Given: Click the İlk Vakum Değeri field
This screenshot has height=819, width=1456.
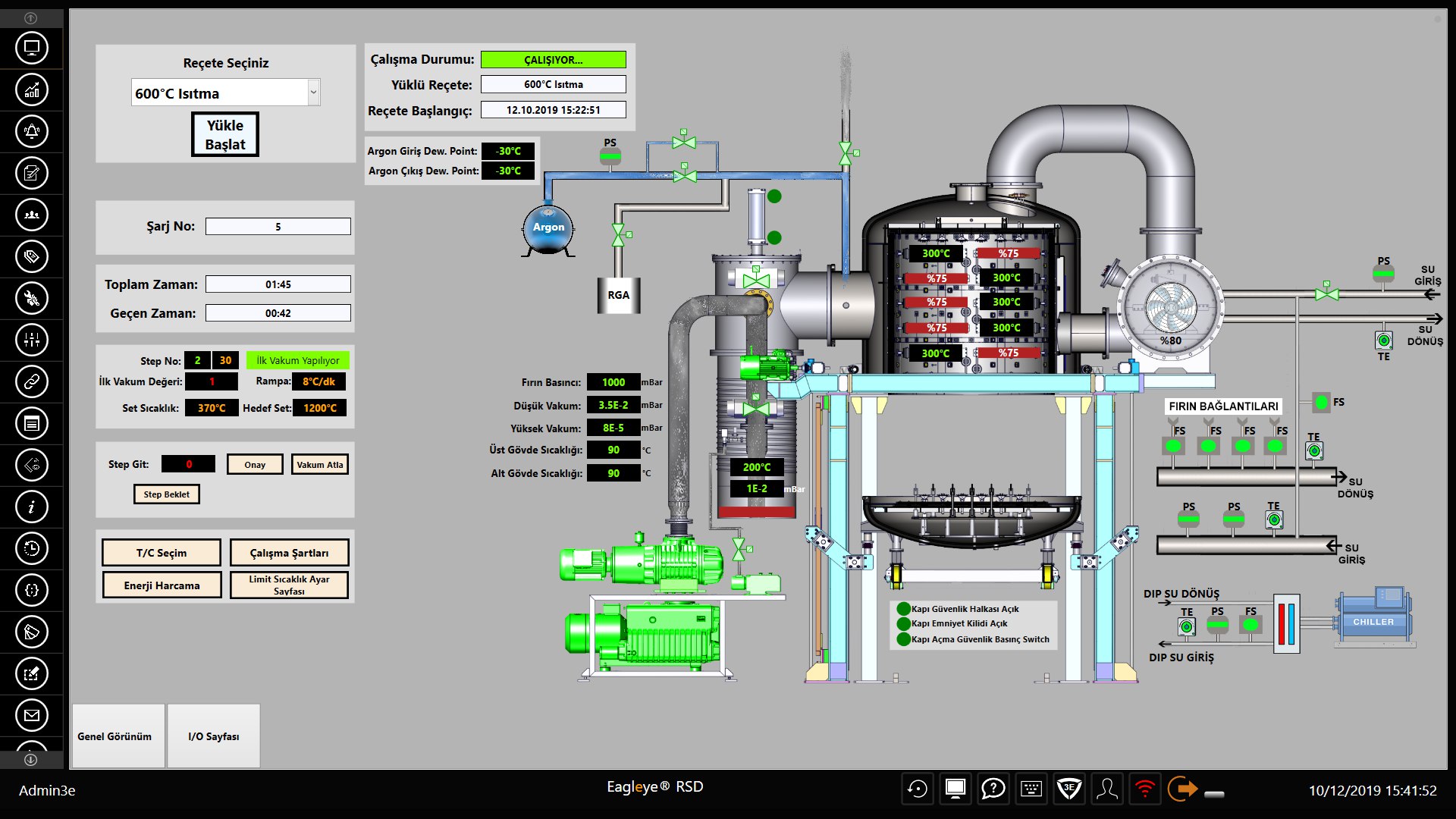Looking at the screenshot, I should [212, 381].
